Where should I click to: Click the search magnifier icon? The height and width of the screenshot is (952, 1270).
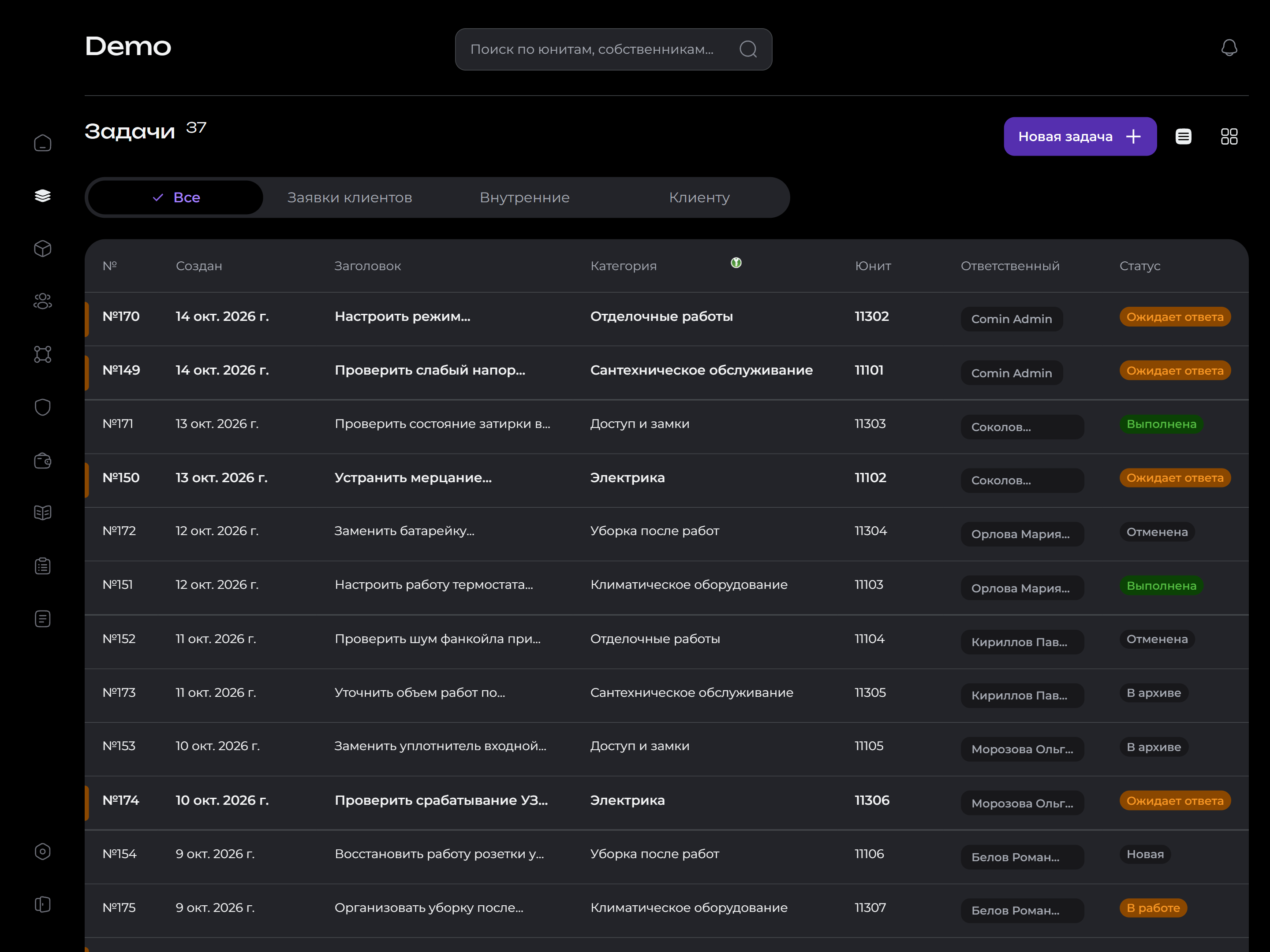pyautogui.click(x=748, y=49)
